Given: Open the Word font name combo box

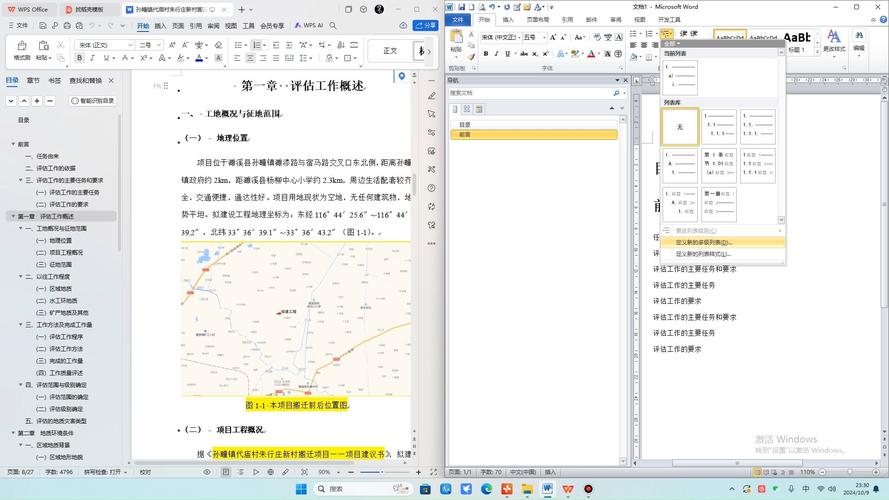Looking at the screenshot, I should 500,37.
